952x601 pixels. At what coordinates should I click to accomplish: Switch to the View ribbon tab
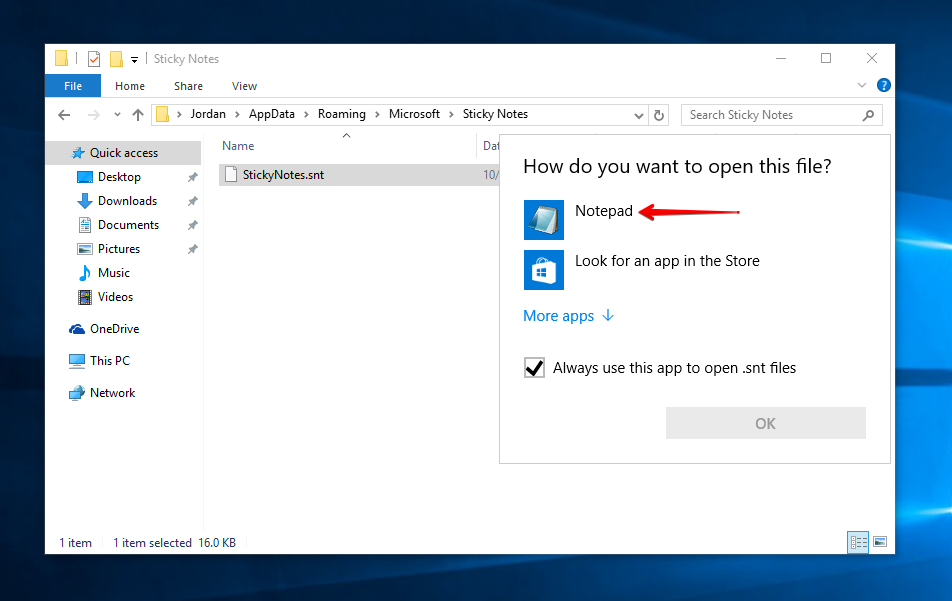tap(244, 86)
